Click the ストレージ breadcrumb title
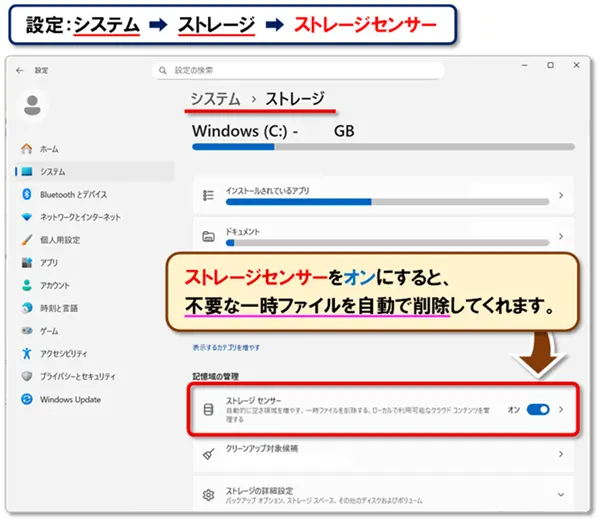 tap(295, 99)
